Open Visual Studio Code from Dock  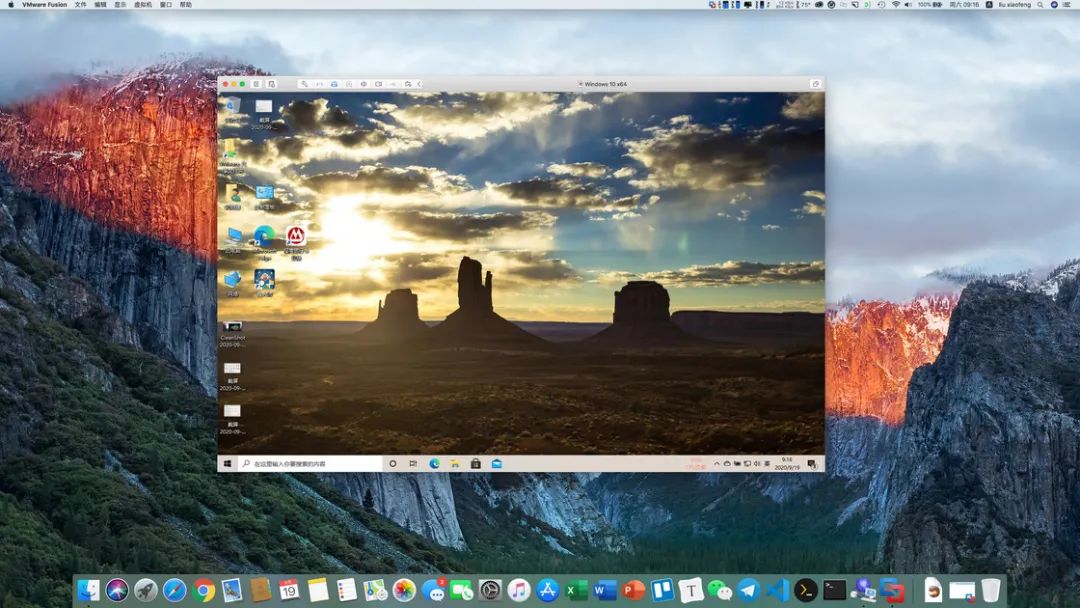click(x=778, y=590)
